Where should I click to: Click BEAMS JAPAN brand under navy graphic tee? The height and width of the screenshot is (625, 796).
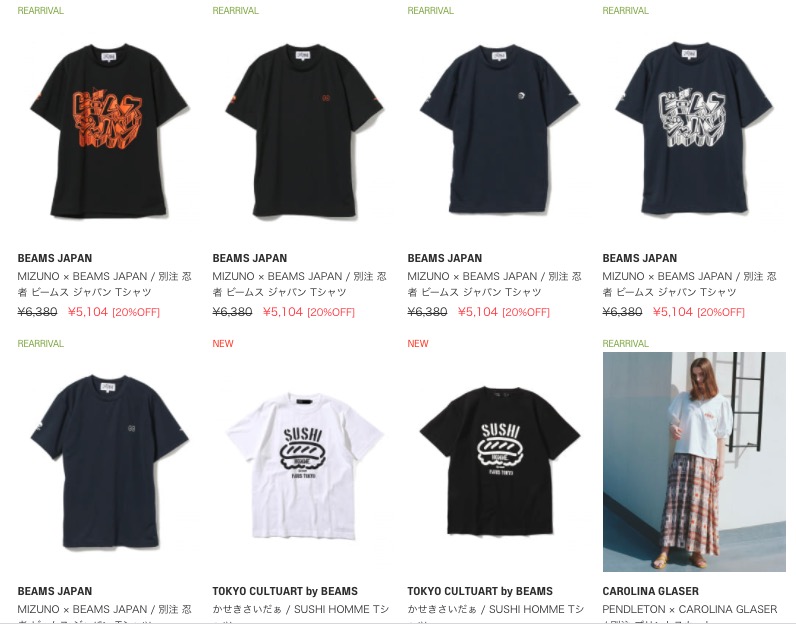coord(640,258)
